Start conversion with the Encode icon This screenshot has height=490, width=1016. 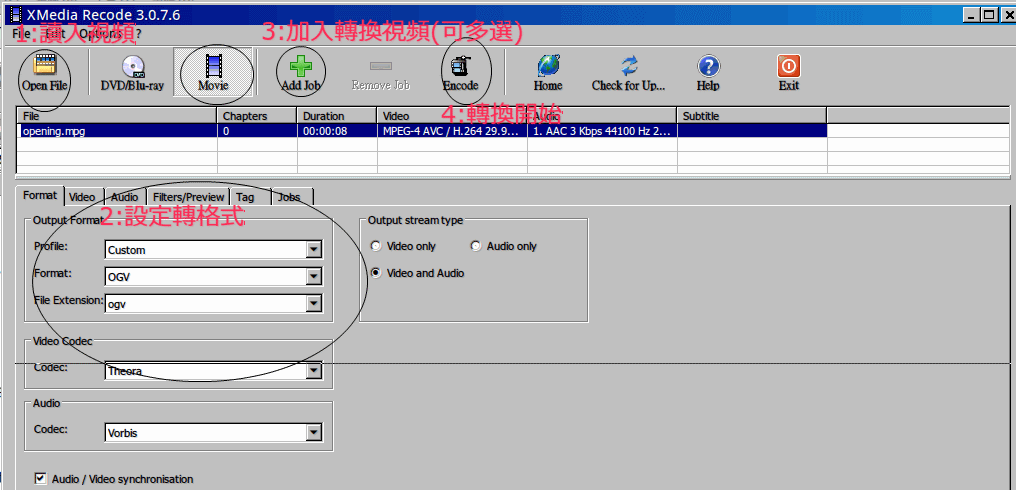click(461, 66)
